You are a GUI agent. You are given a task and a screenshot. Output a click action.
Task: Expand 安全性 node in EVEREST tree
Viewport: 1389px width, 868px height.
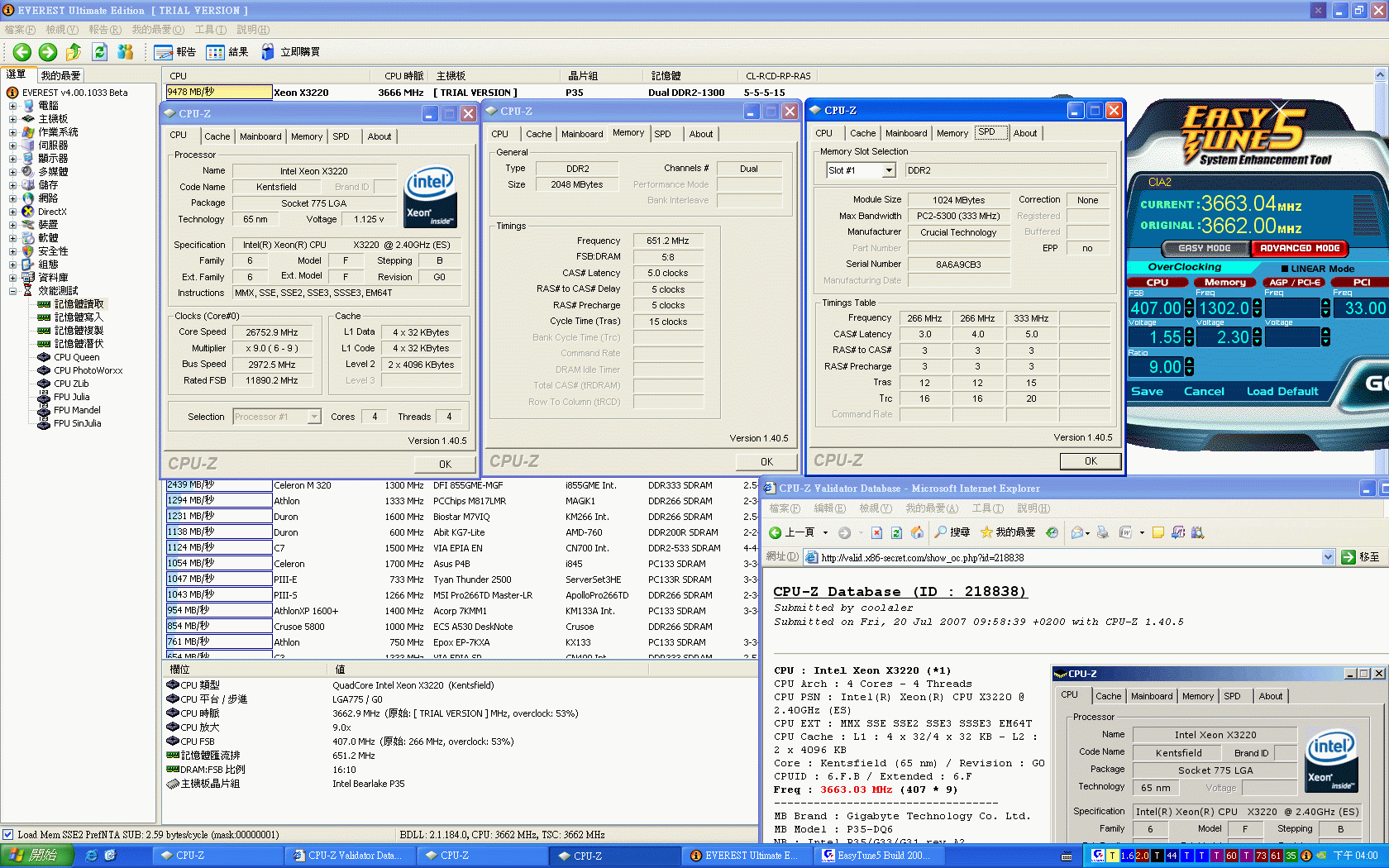[12, 251]
